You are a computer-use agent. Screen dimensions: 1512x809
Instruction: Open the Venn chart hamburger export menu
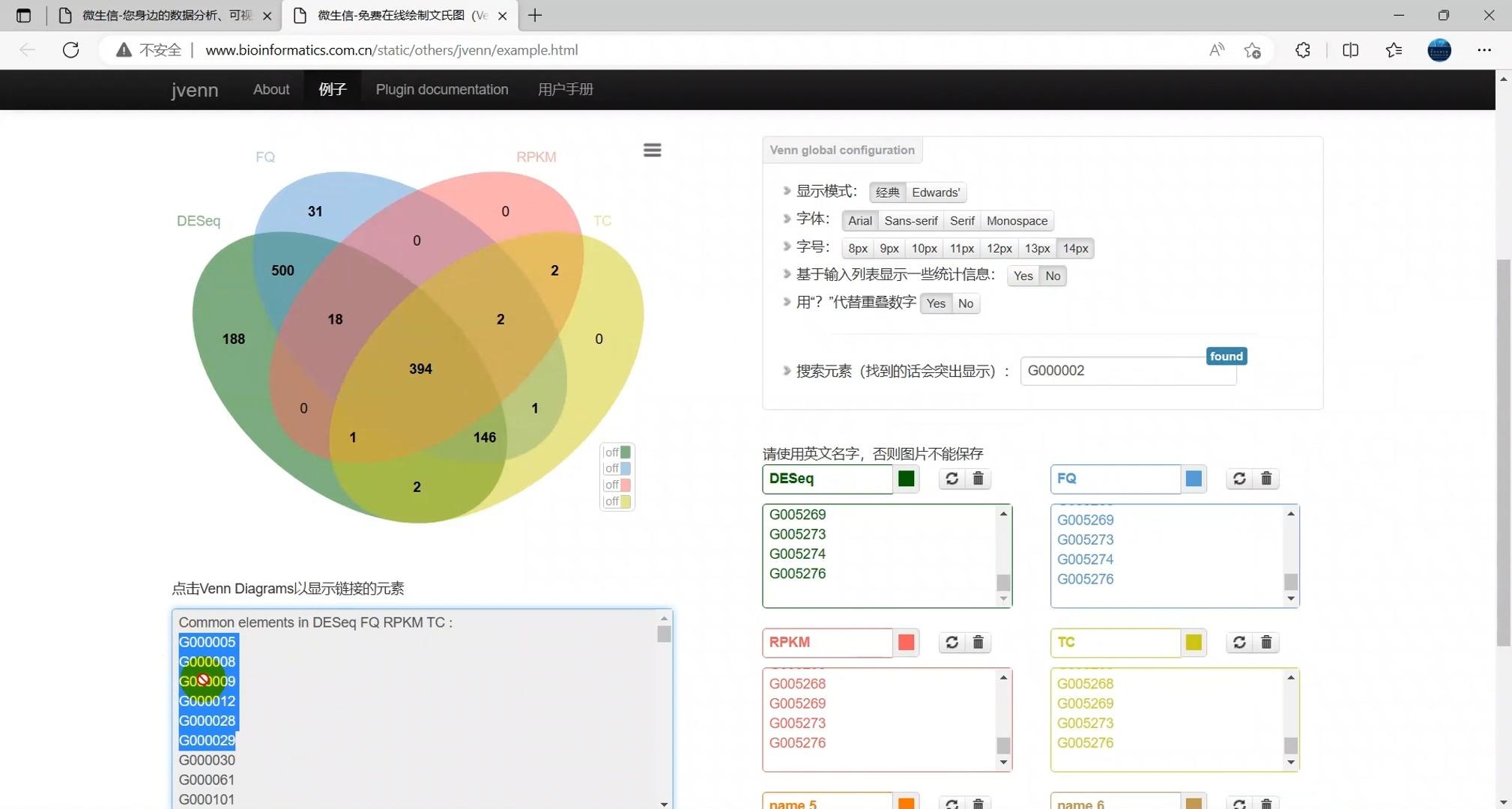[652, 150]
